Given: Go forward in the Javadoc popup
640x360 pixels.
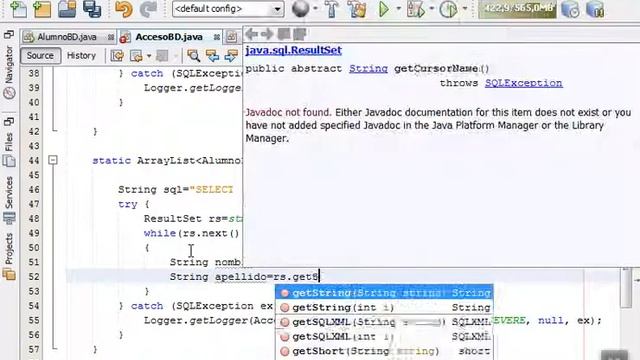Looking at the screenshot, I should pos(267,34).
